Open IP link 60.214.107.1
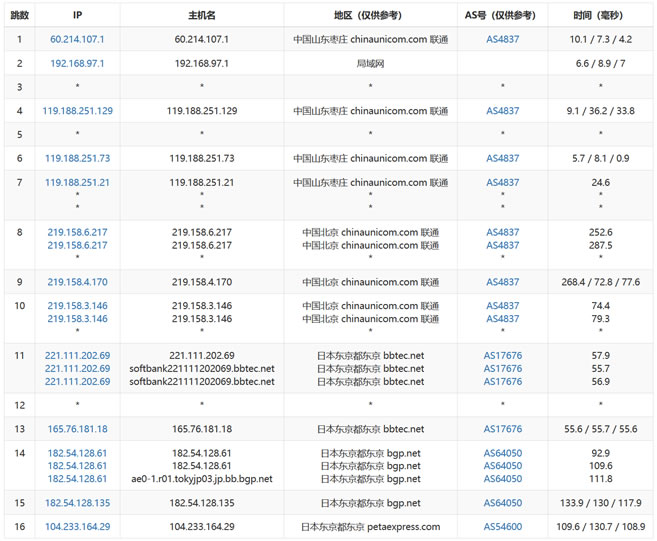Viewport: 657px width, 541px height. coord(77,39)
